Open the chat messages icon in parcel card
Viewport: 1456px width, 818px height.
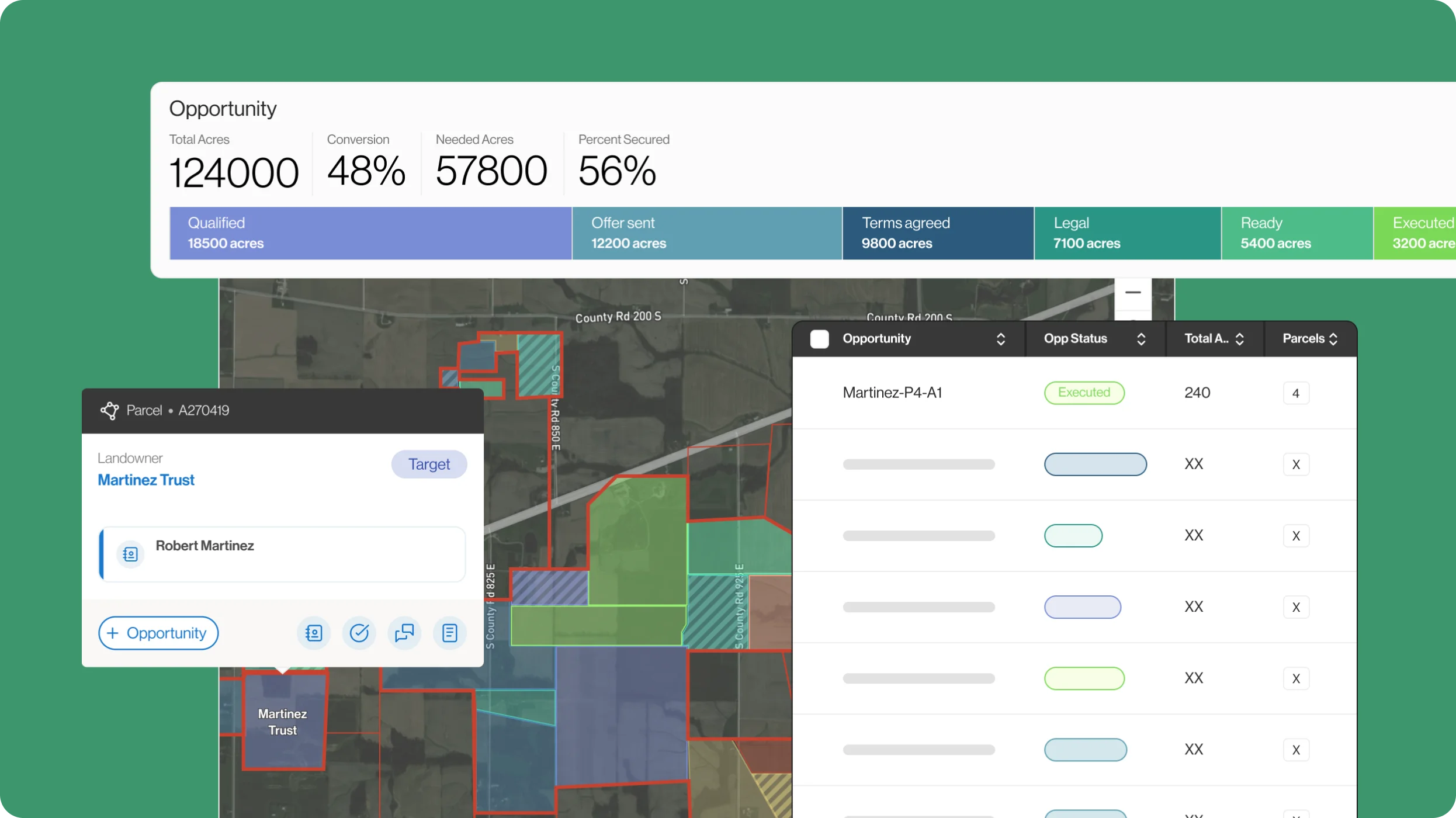(x=404, y=633)
